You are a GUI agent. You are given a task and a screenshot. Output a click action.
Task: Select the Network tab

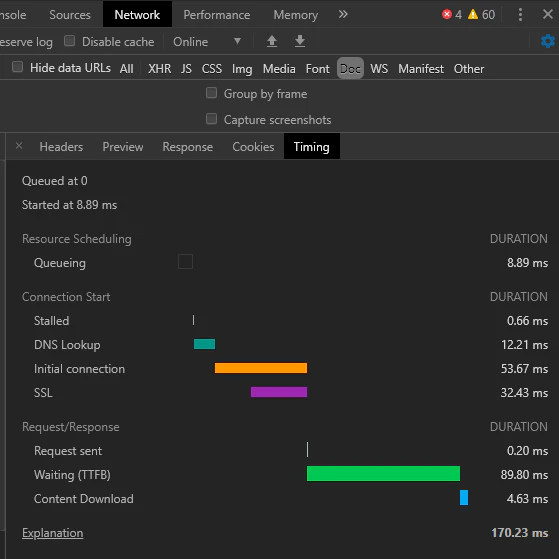click(x=137, y=15)
